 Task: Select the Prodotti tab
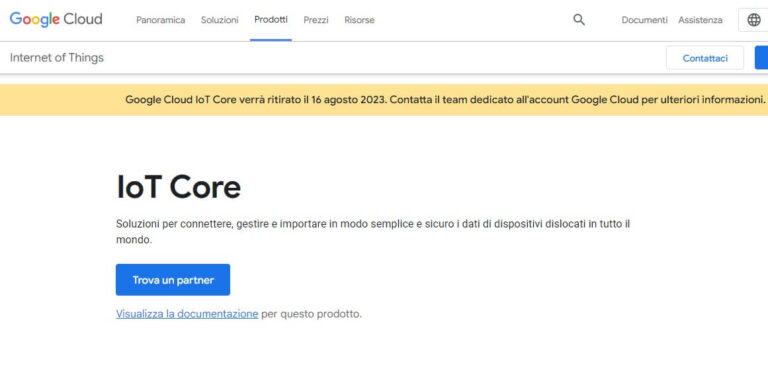tap(271, 20)
